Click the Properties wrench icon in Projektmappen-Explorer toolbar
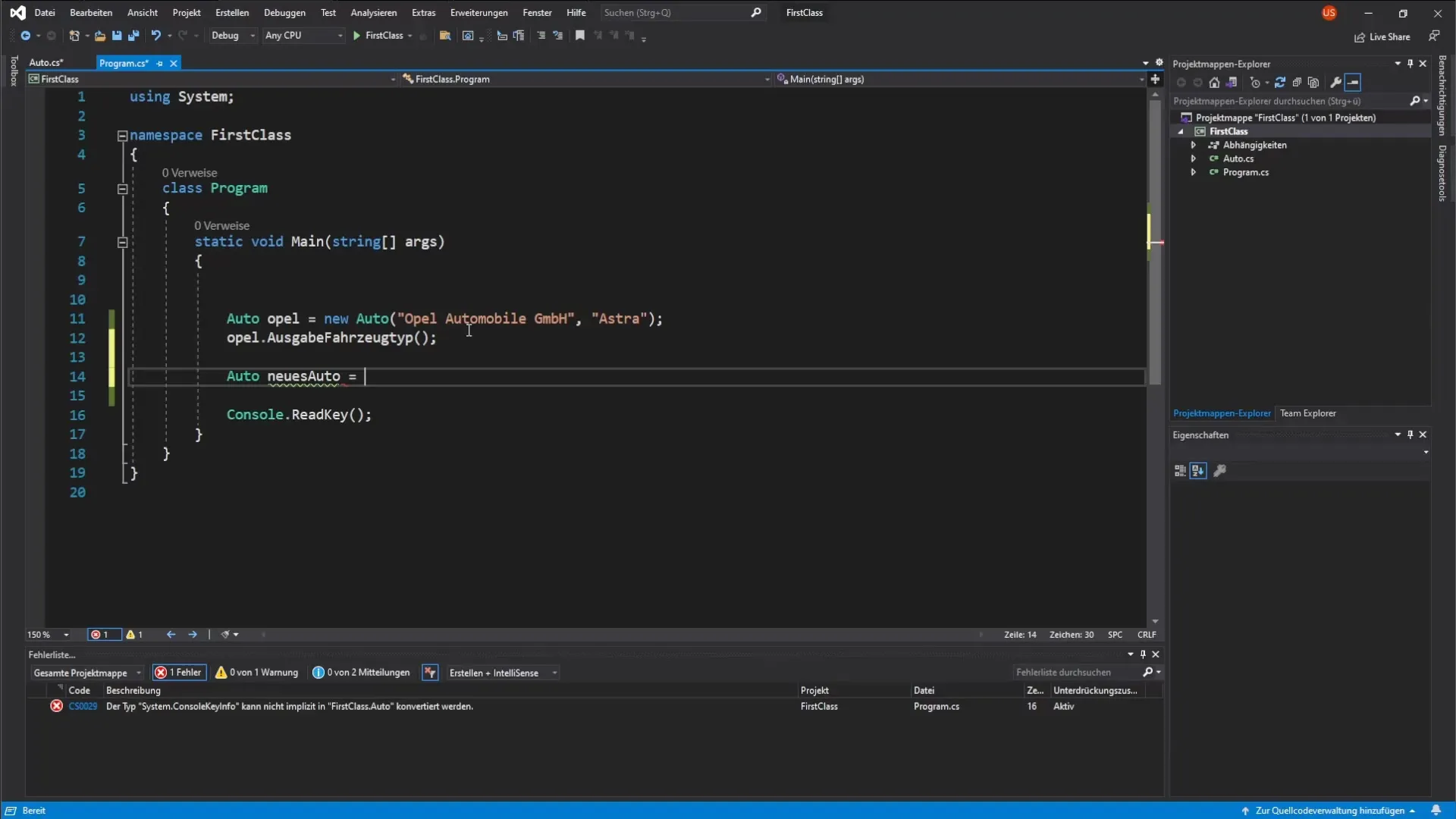Viewport: 1456px width, 819px height. click(1336, 83)
